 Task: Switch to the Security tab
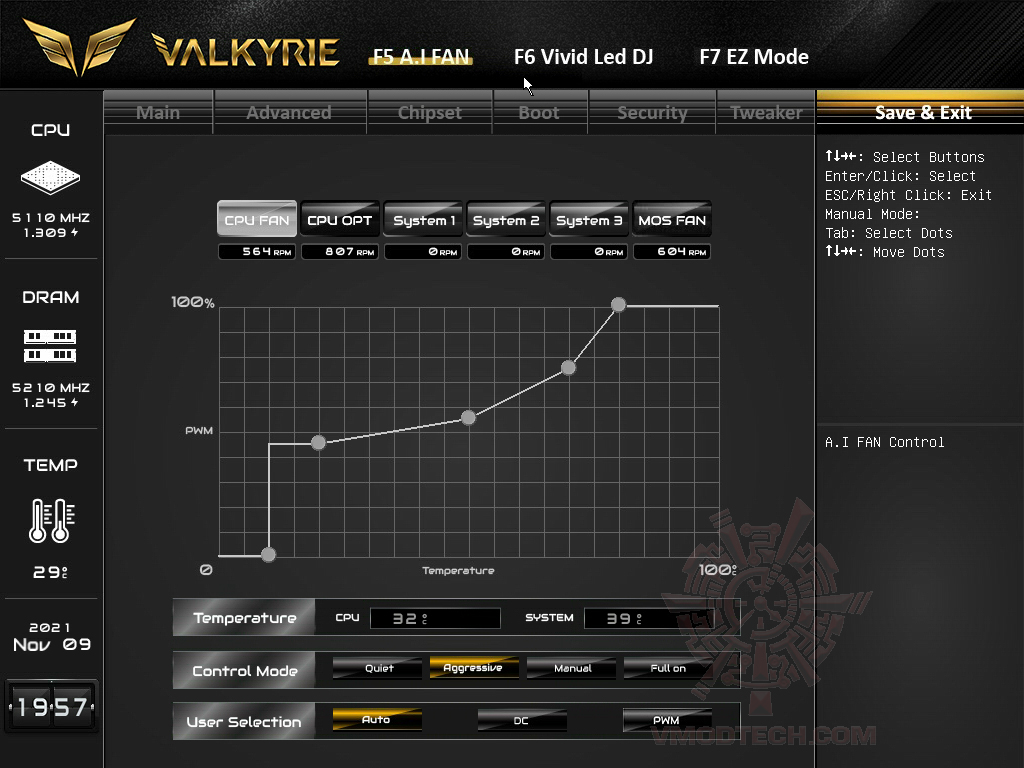(x=652, y=112)
